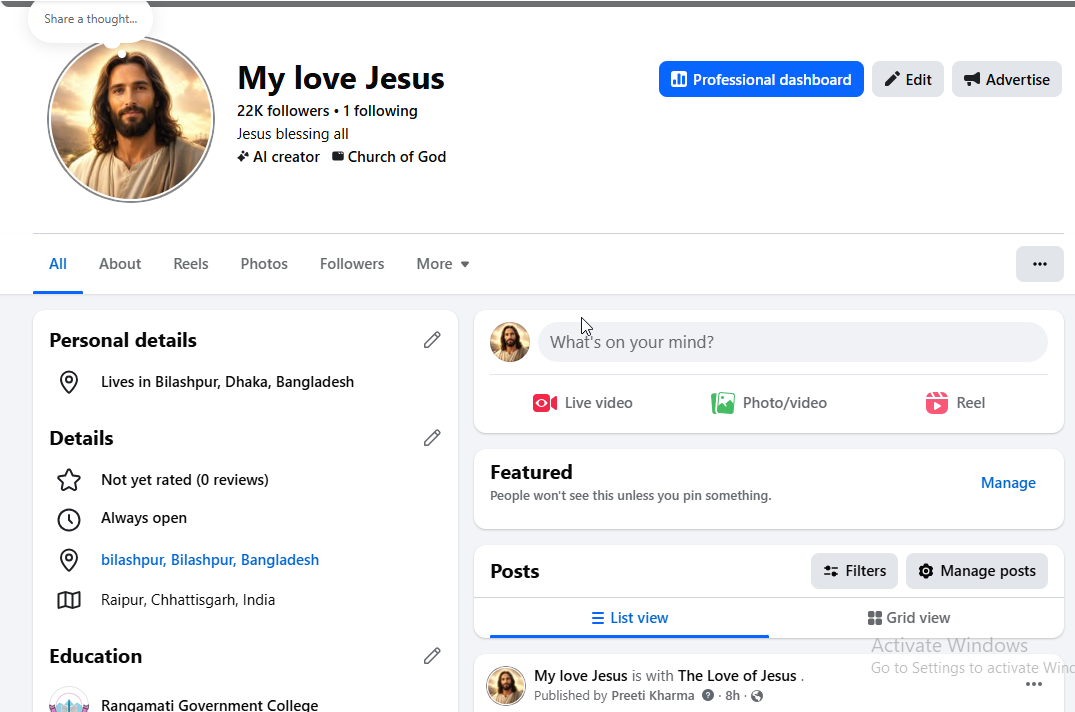Open the Professional dashboard
This screenshot has height=712, width=1075.
tap(761, 79)
